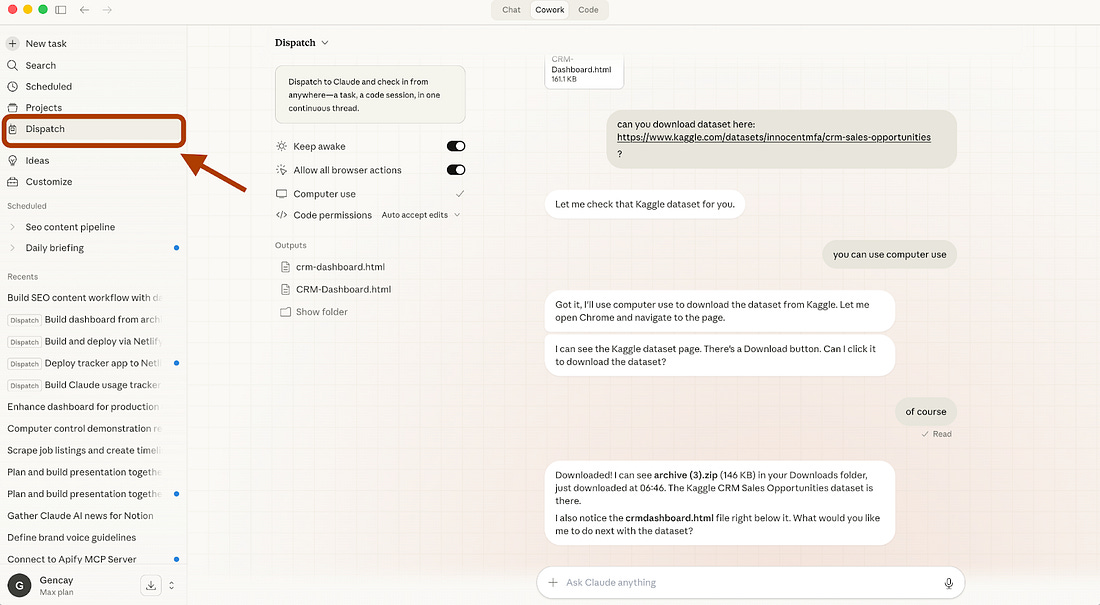Click the plus icon to attach something
1100x605 pixels.
point(552,582)
